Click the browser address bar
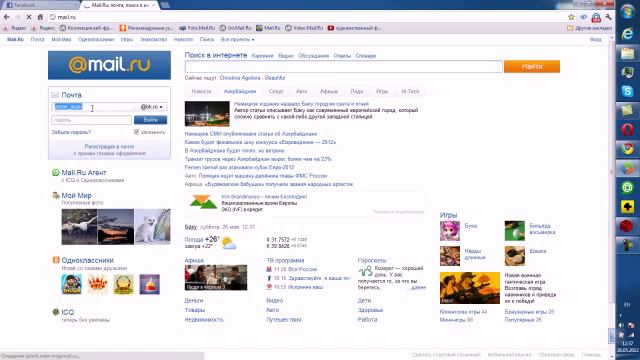Viewport: 640px width, 360px height. click(x=306, y=17)
